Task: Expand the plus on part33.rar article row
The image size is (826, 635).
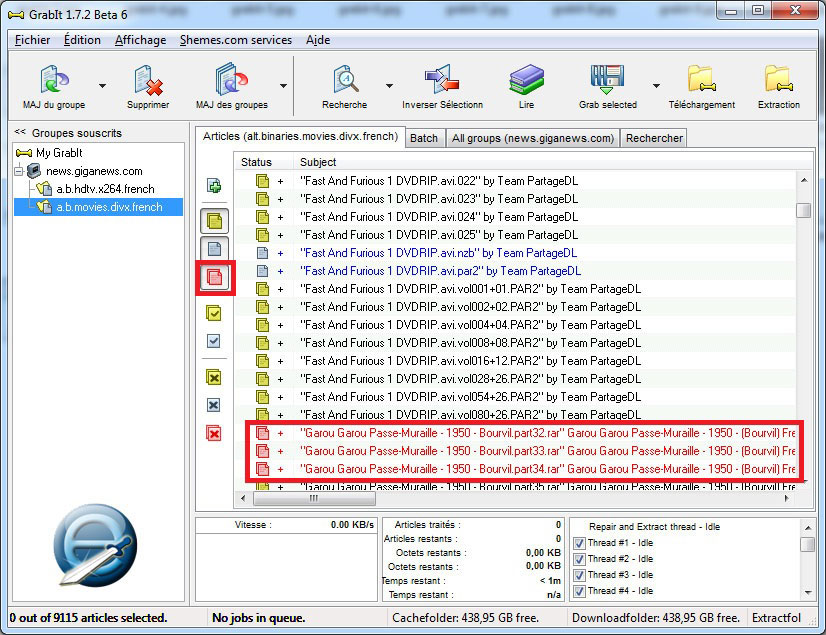Action: click(280, 452)
